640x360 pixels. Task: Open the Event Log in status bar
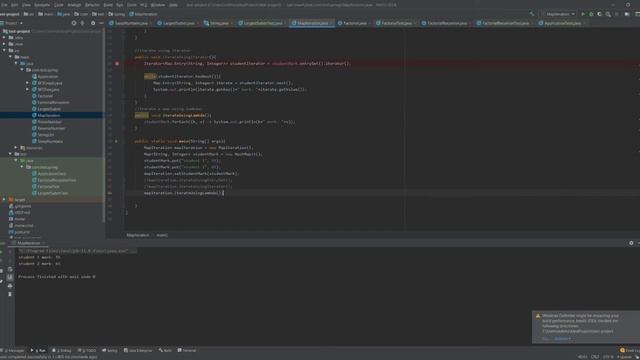coord(630,350)
